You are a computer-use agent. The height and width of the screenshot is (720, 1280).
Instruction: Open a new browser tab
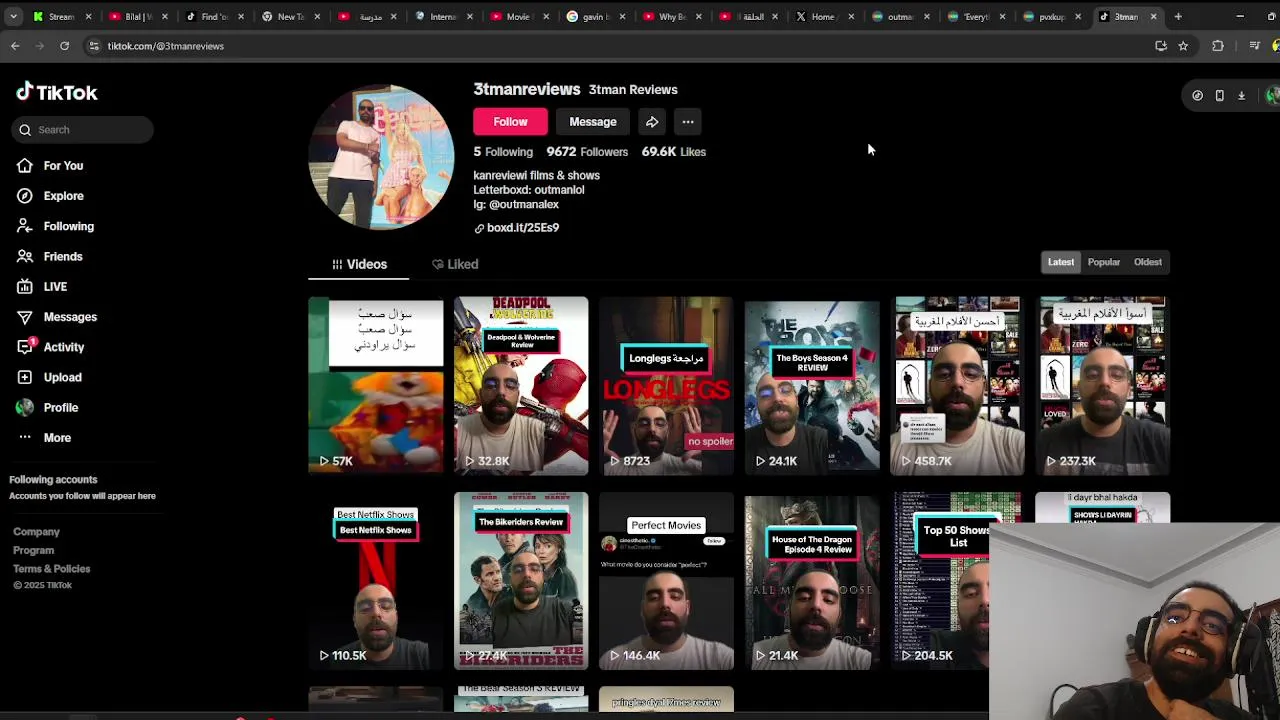[x=1178, y=16]
